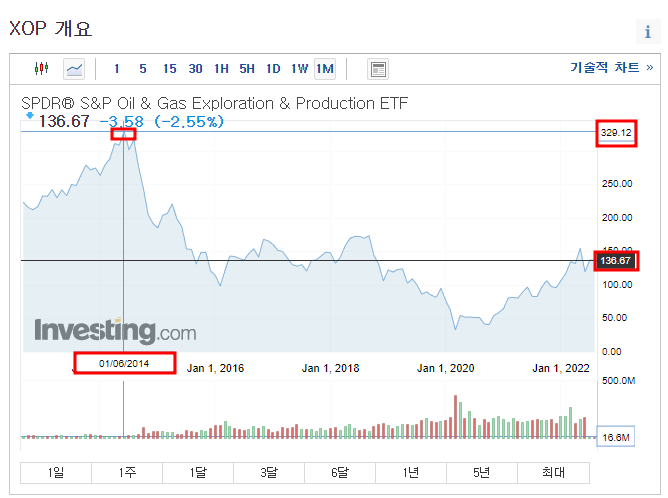Click the -3.58 (-2.55%) change value
The width and height of the screenshot is (668, 498).
click(162, 122)
